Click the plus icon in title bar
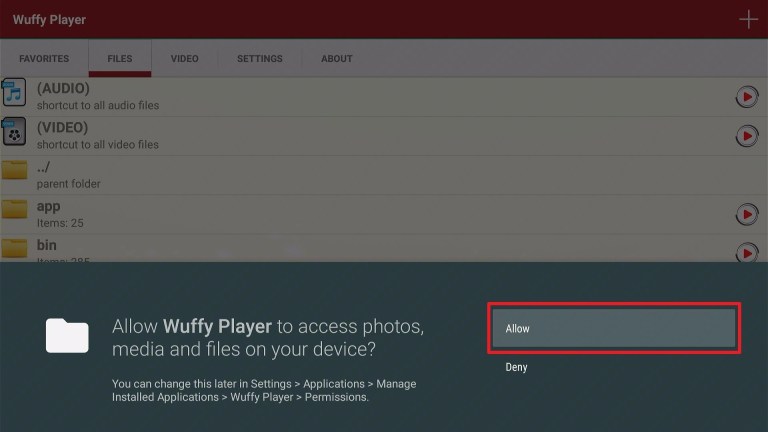This screenshot has height=432, width=768. 748,20
